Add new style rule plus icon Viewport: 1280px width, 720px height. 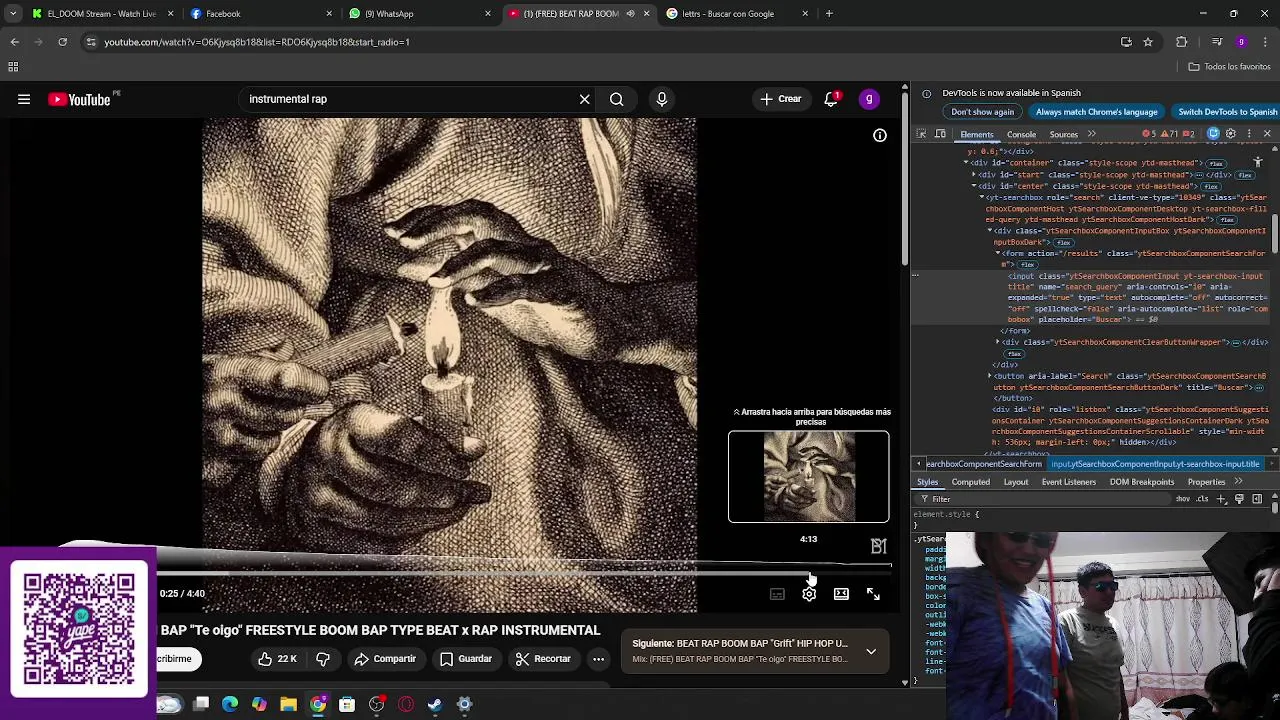point(1221,499)
